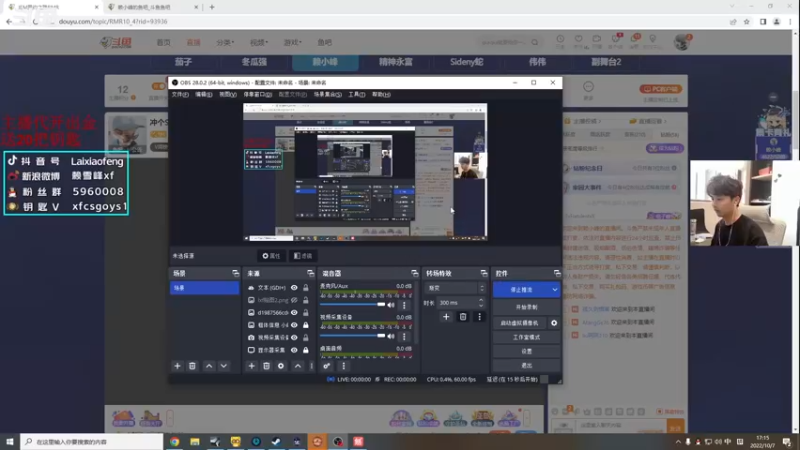Toggle lock on d1987566 image source
The height and width of the screenshot is (450, 800).
click(x=306, y=312)
